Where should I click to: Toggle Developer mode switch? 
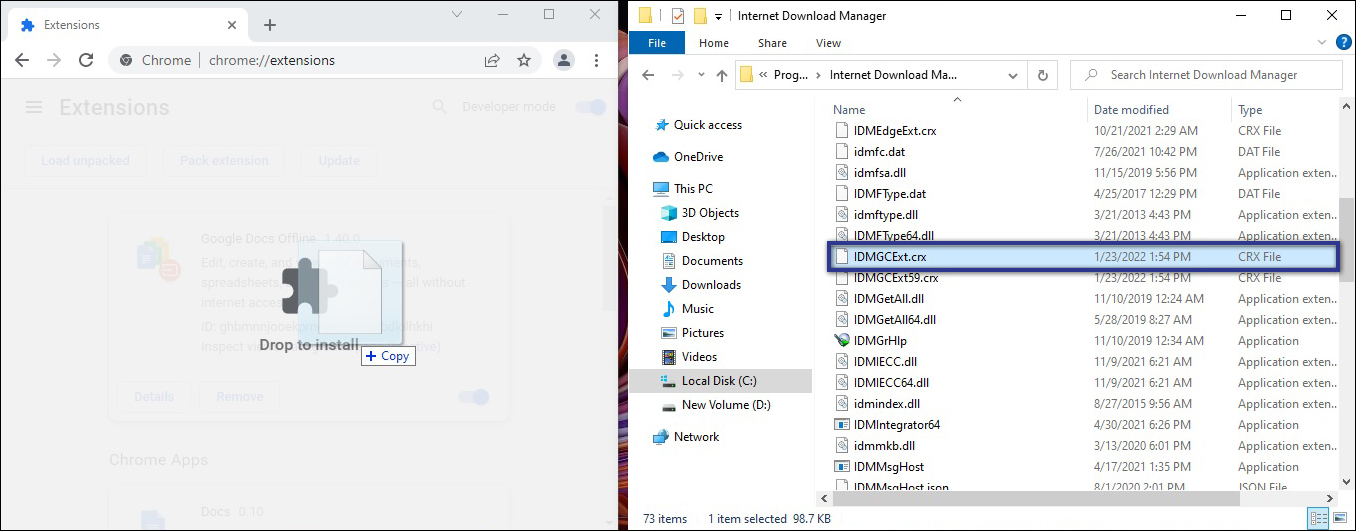coord(592,107)
